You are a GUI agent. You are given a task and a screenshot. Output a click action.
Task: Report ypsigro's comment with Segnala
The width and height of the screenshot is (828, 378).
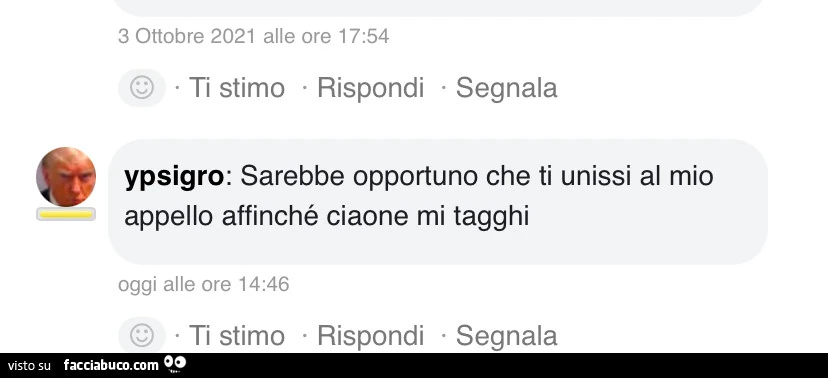tap(506, 336)
